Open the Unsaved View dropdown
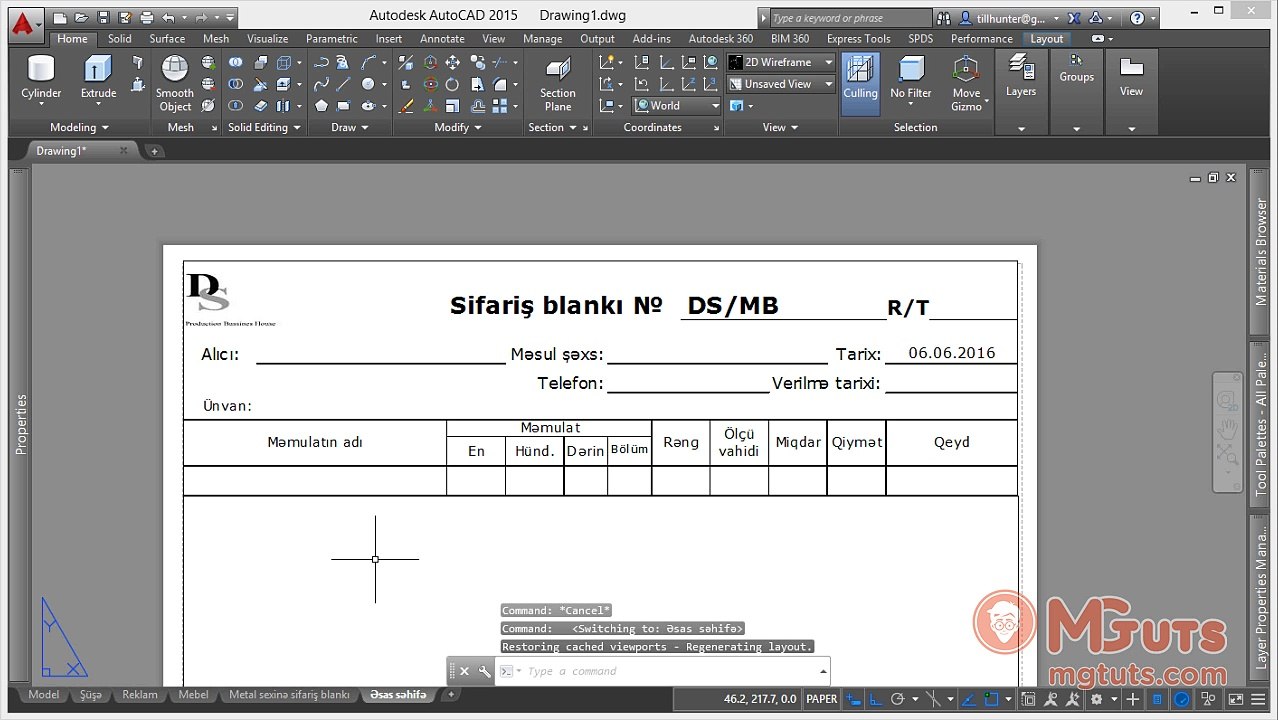Screen dimensions: 1278x720 click(x=782, y=84)
